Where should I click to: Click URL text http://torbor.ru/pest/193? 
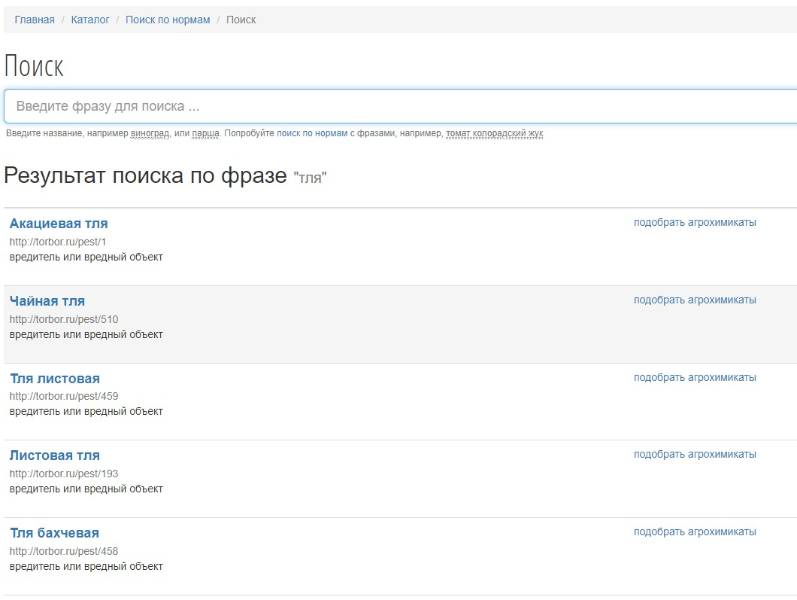(64, 474)
